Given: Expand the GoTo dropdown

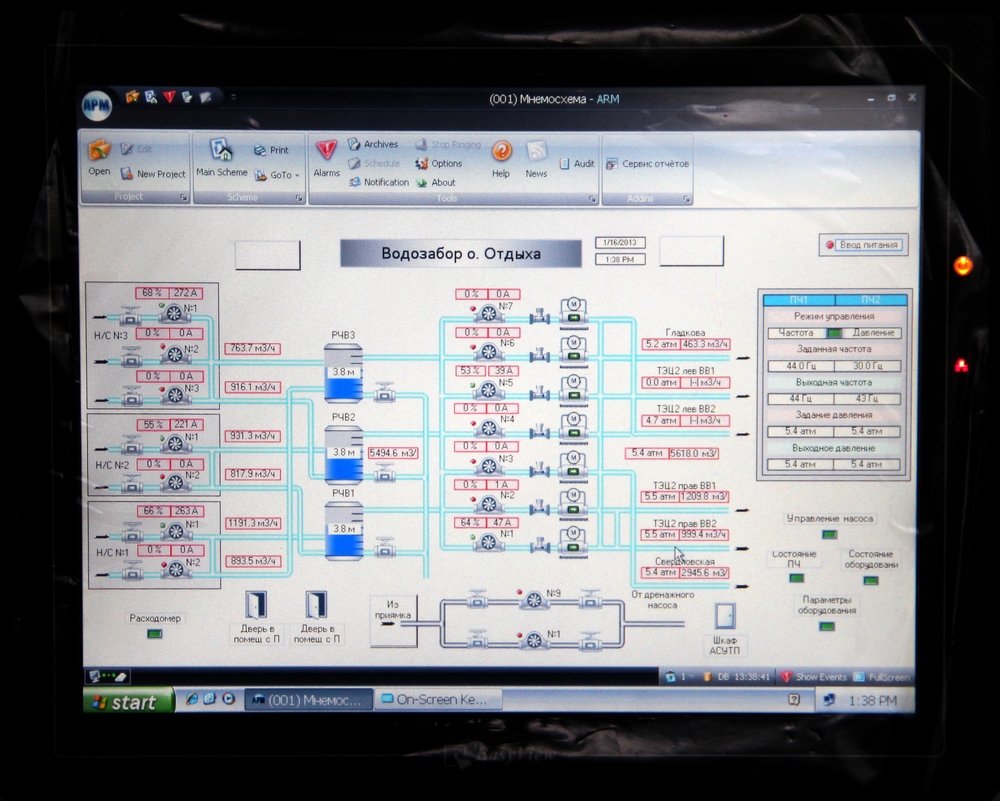Looking at the screenshot, I should click(x=277, y=175).
